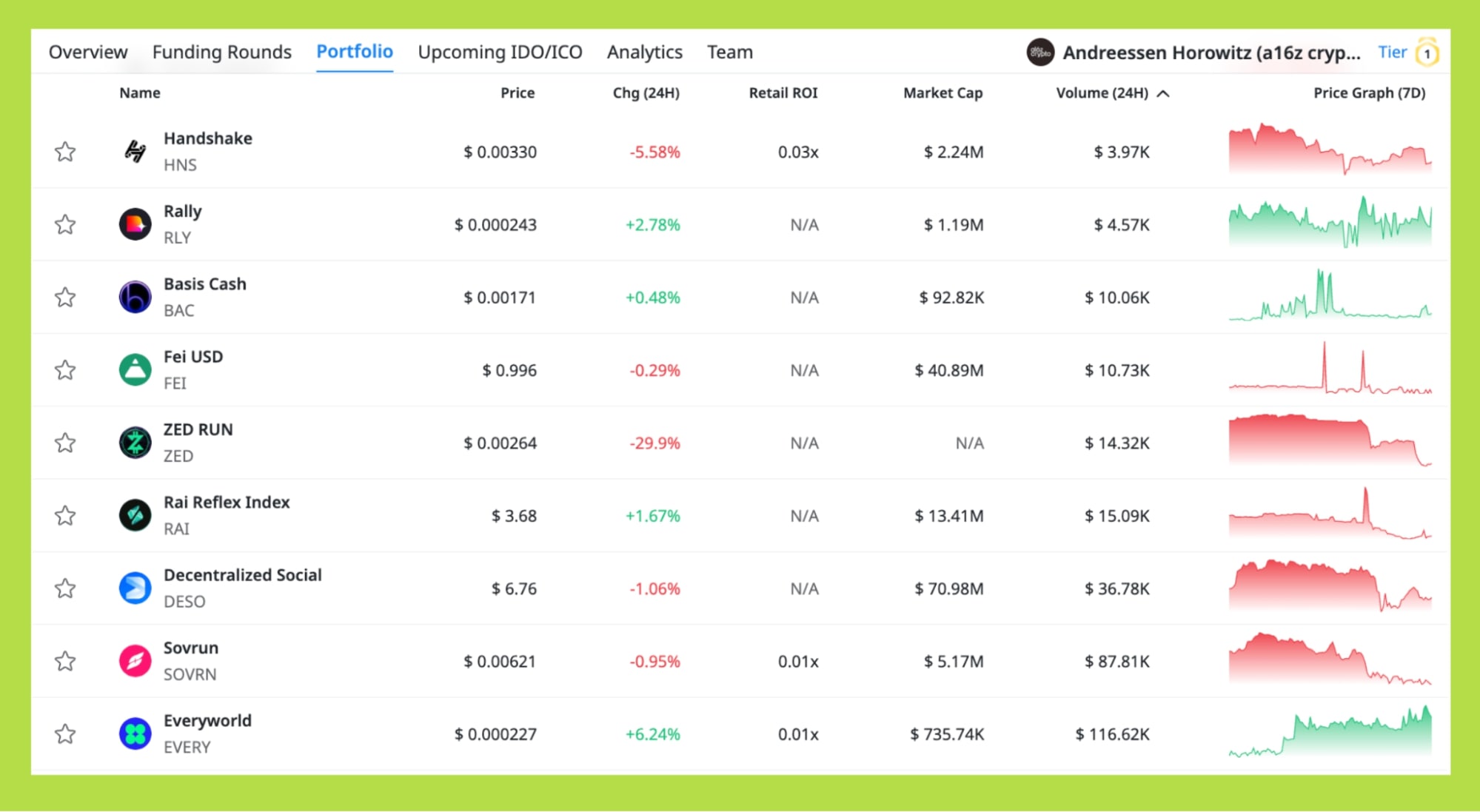Click the Handshake HNS logo icon
Viewport: 1480px width, 812px height.
135,152
